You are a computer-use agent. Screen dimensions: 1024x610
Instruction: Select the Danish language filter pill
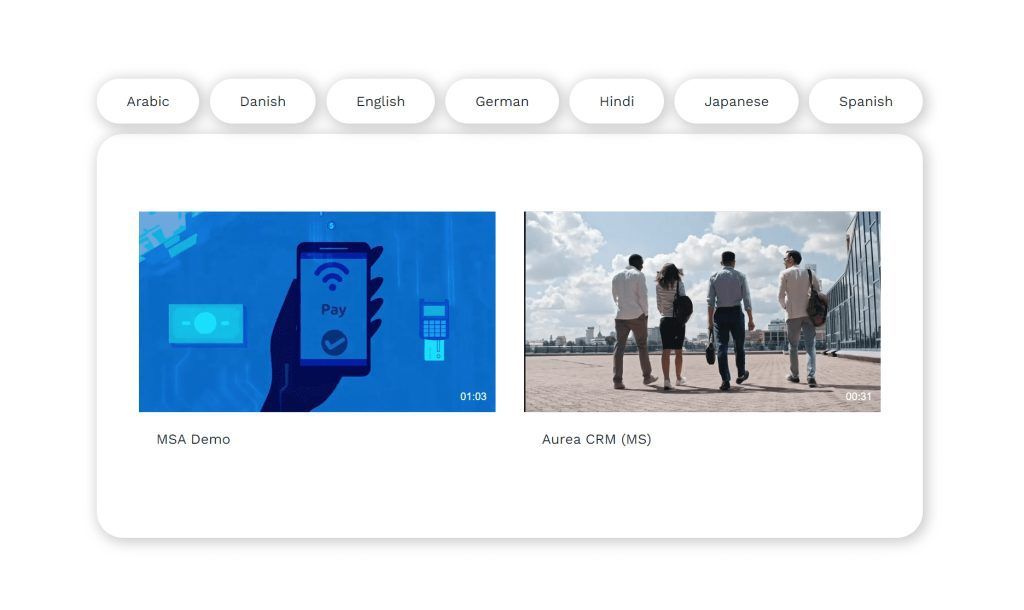tap(262, 101)
